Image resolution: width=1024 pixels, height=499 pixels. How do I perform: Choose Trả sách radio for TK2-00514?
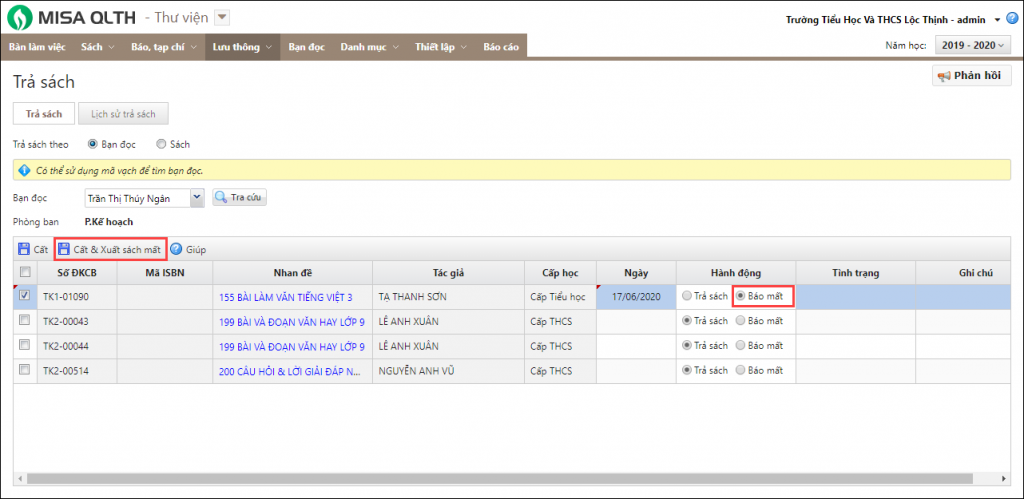click(686, 370)
